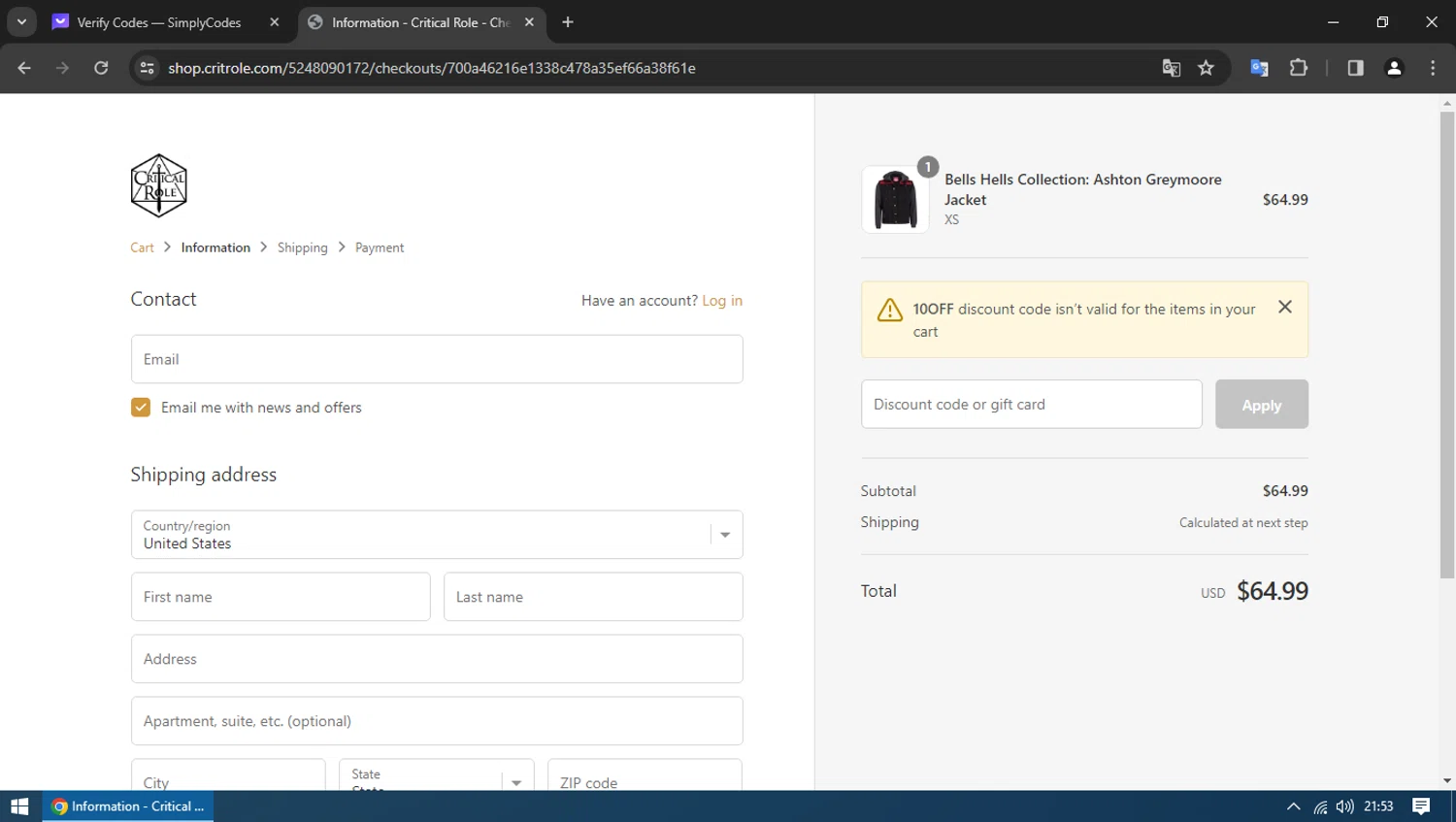This screenshot has height=822, width=1456.
Task: Open the Chrome profile icon
Action: click(x=1394, y=68)
